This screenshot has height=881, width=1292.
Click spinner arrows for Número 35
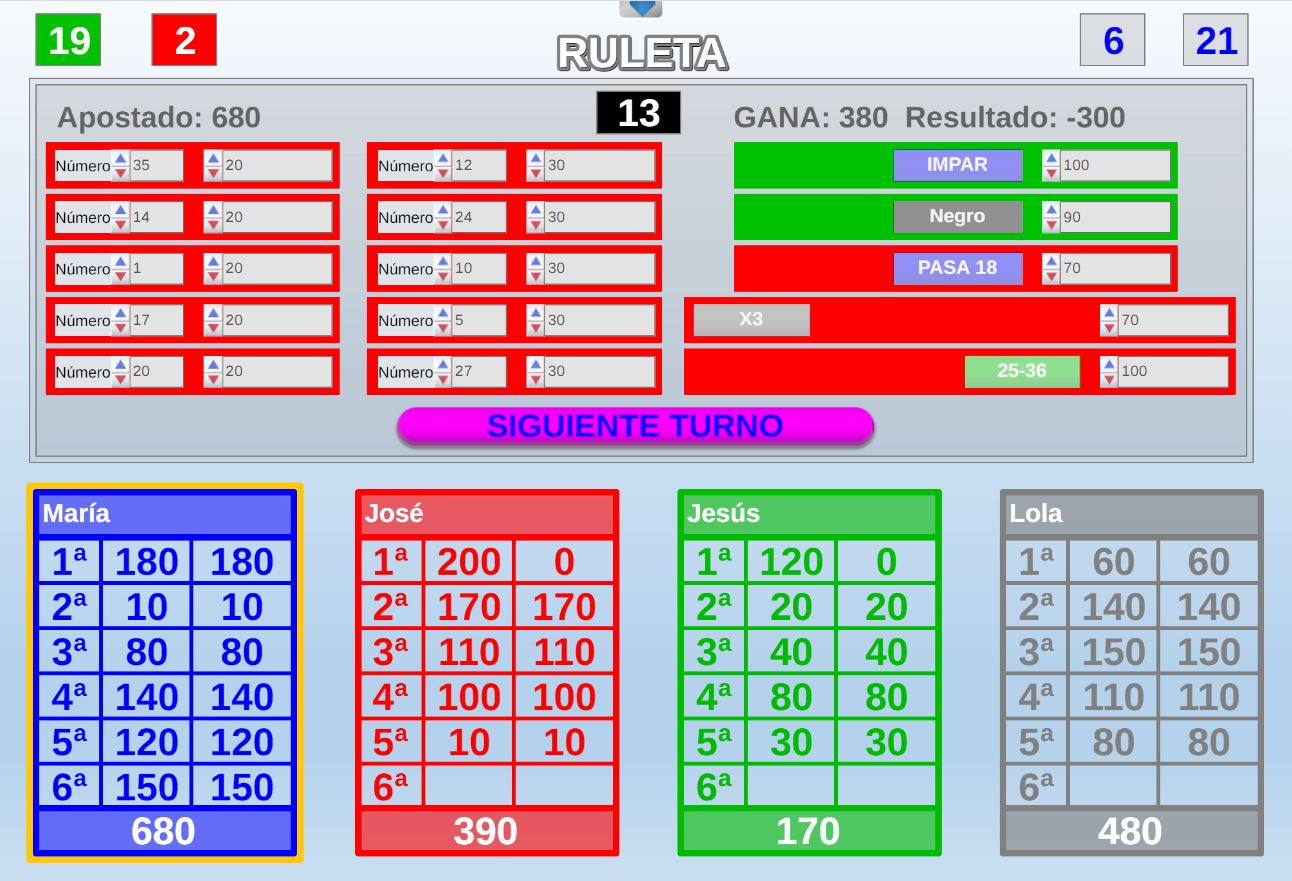coord(121,165)
